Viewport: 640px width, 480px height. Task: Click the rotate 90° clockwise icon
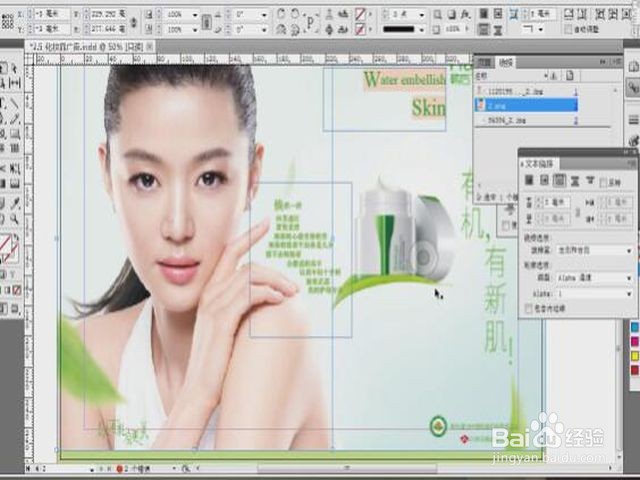click(x=280, y=13)
